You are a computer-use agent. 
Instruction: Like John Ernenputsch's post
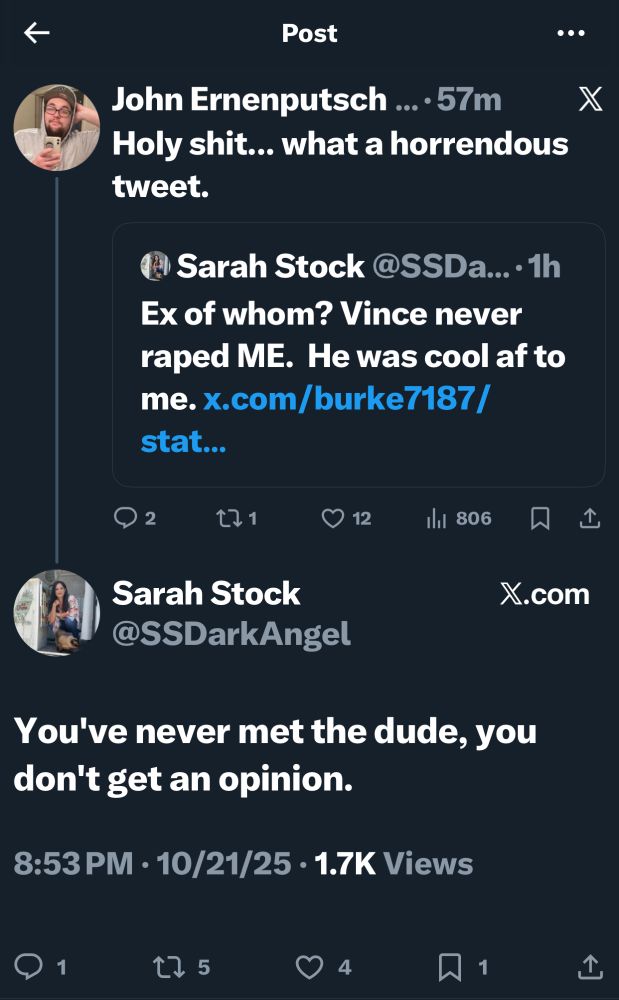333,518
